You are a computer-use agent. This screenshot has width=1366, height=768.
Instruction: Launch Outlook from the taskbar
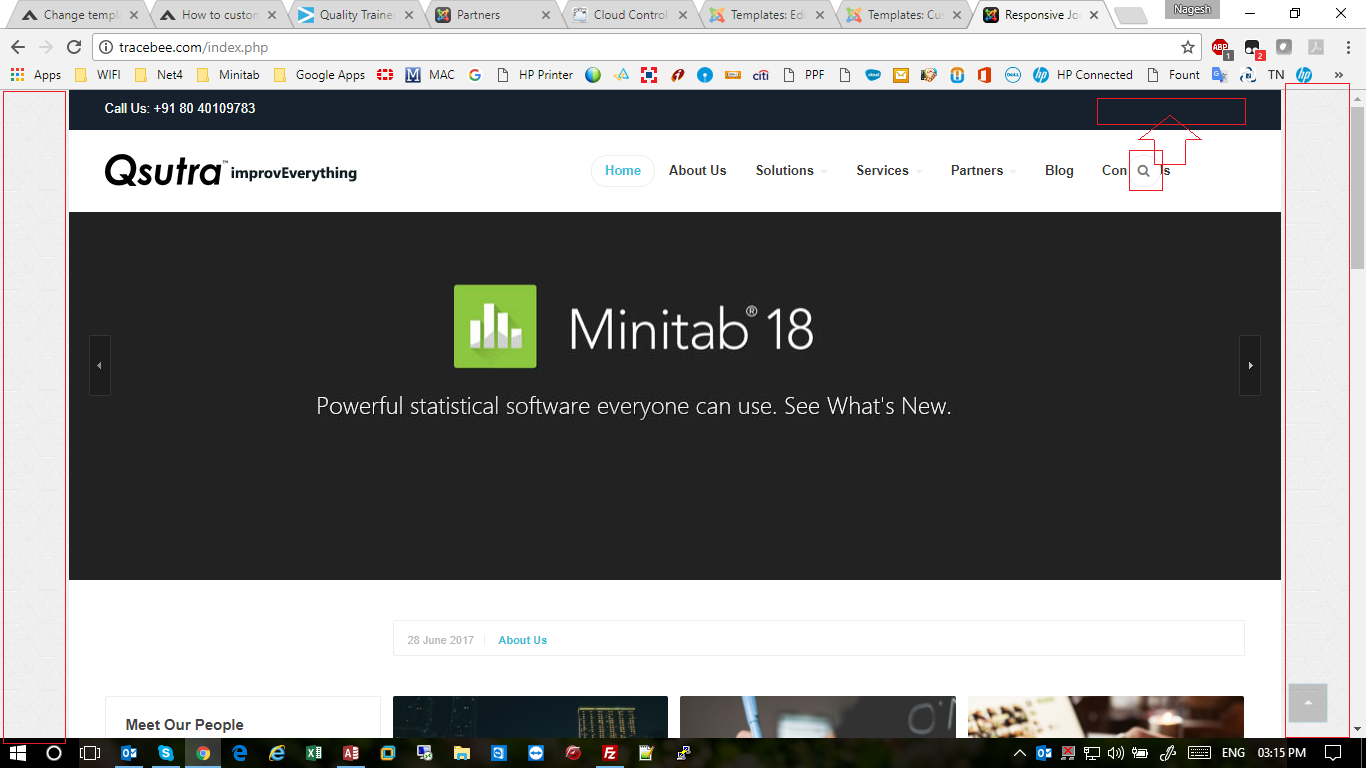(x=129, y=753)
